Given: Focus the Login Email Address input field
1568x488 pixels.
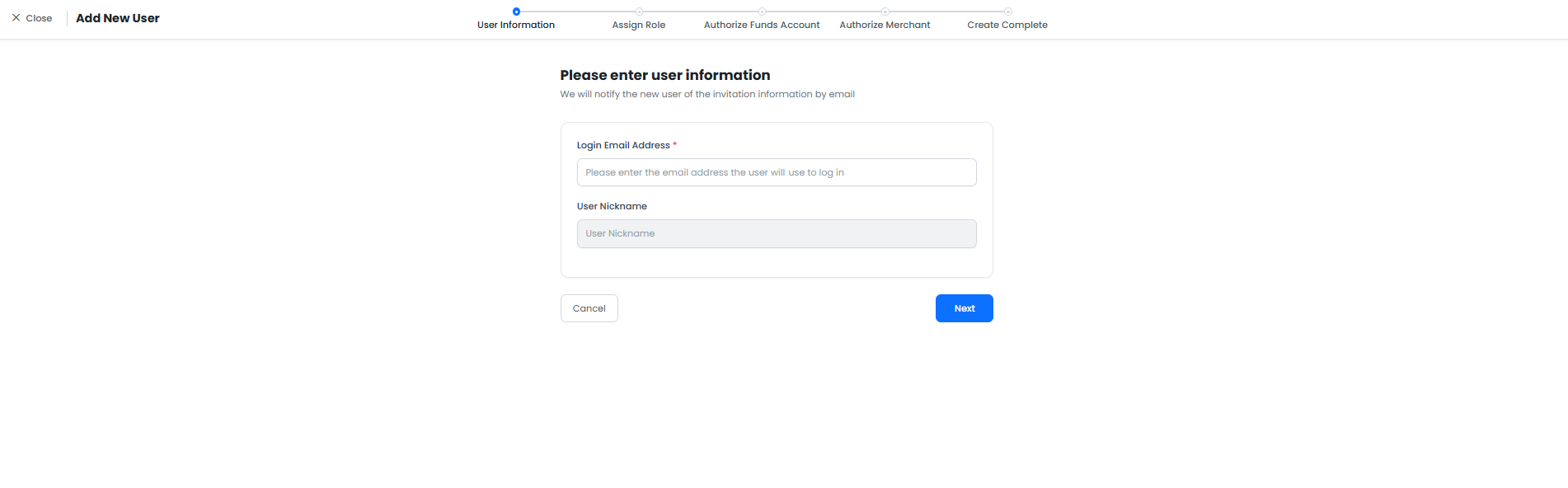Looking at the screenshot, I should point(777,172).
